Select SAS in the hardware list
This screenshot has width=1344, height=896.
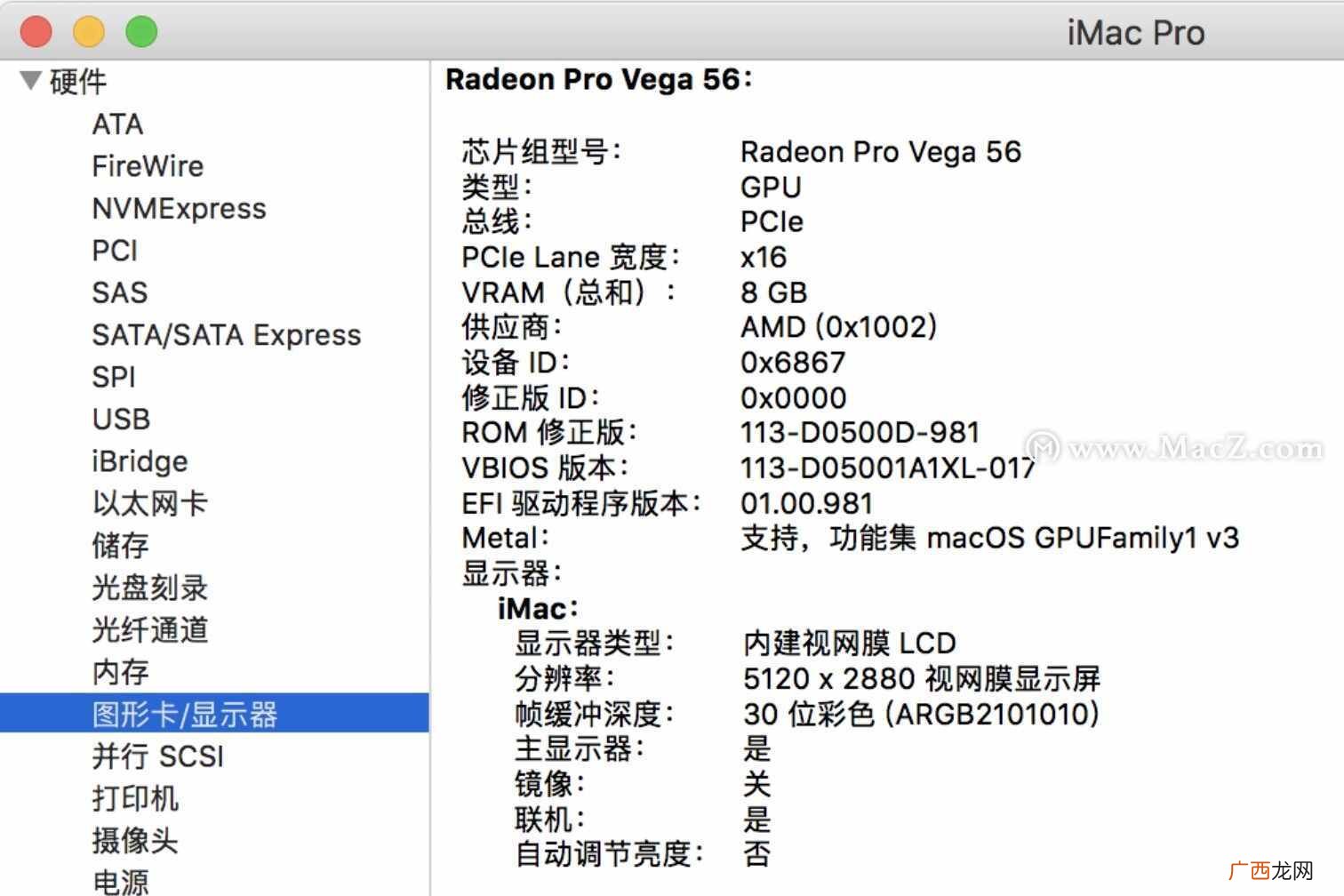pos(119,292)
